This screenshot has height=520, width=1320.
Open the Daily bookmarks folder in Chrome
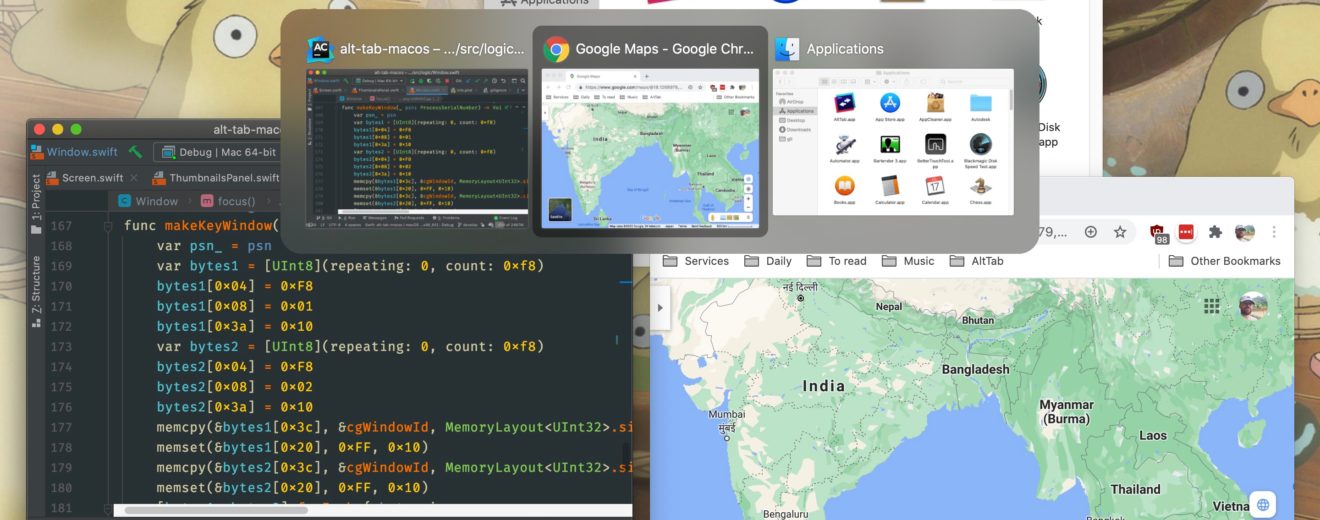pos(768,261)
